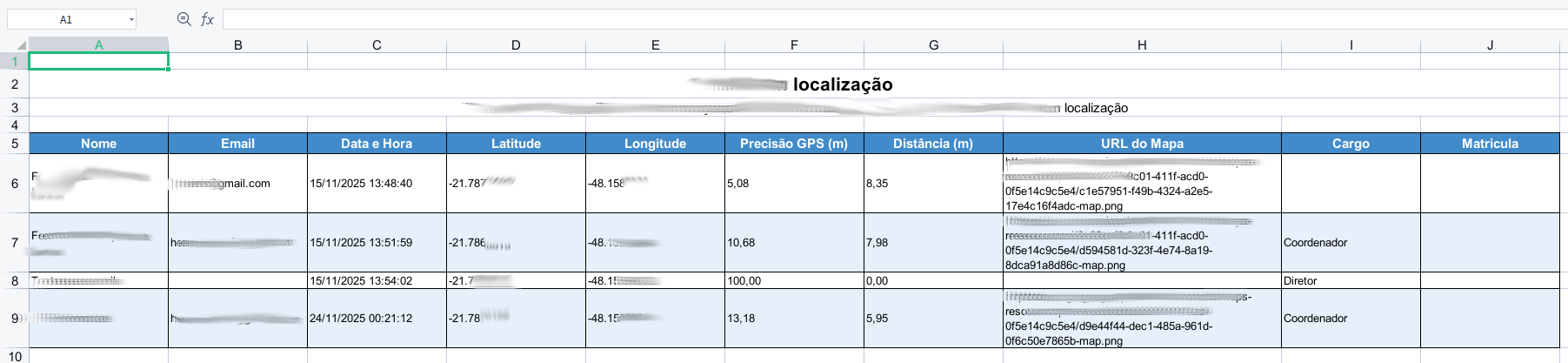Select row 9 header
Screen dimensions: 1568x363
[x=15, y=318]
